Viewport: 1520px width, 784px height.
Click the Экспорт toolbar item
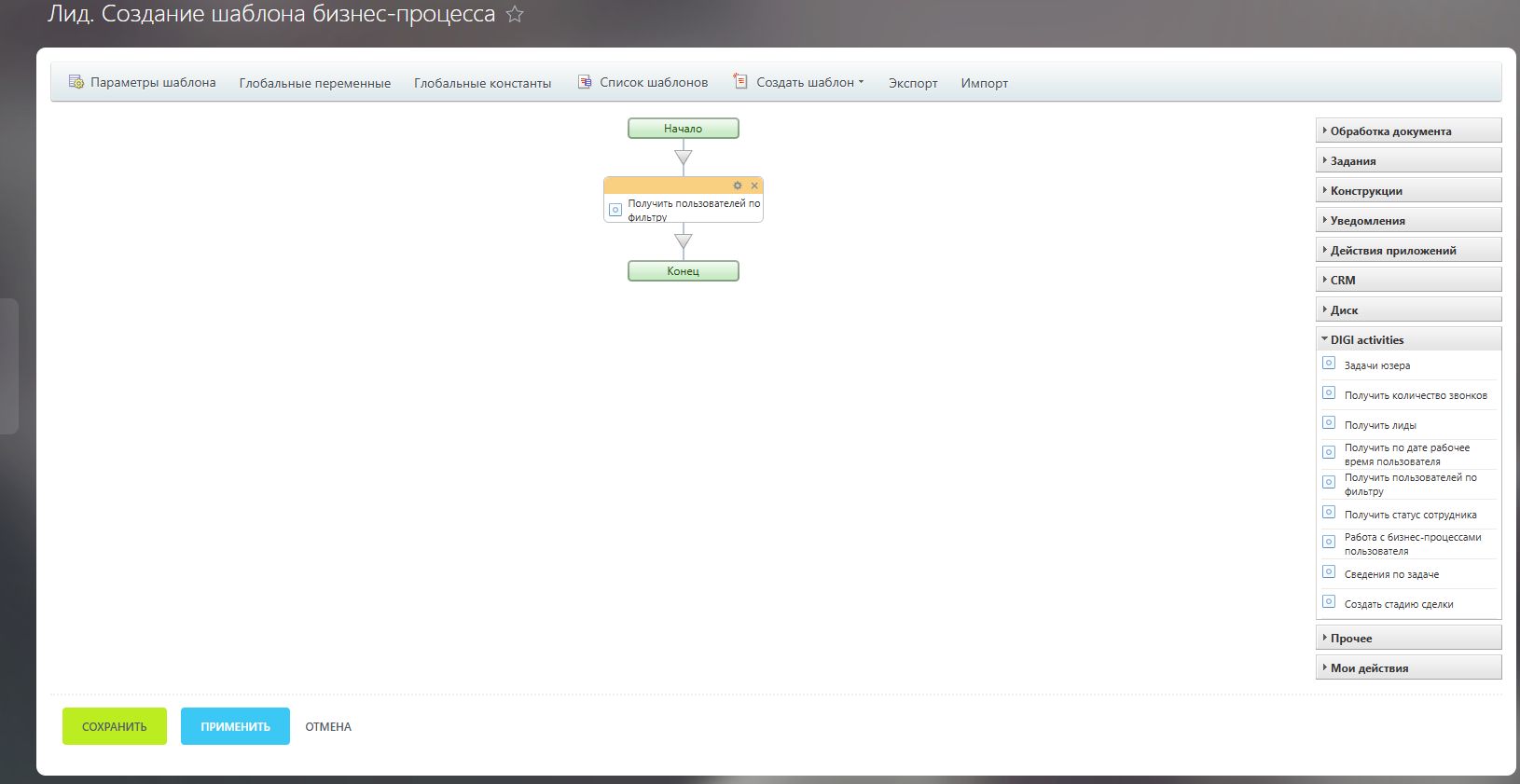[912, 83]
